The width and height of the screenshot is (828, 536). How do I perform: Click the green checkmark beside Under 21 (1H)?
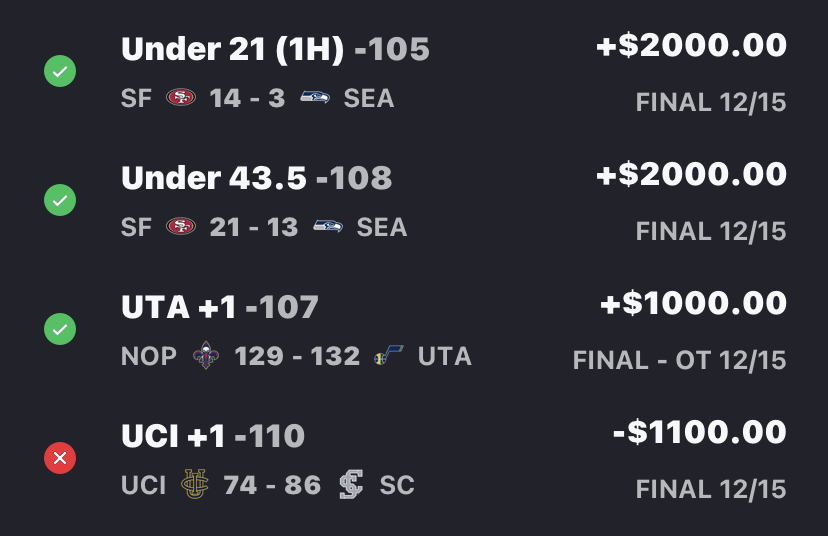coord(60,72)
